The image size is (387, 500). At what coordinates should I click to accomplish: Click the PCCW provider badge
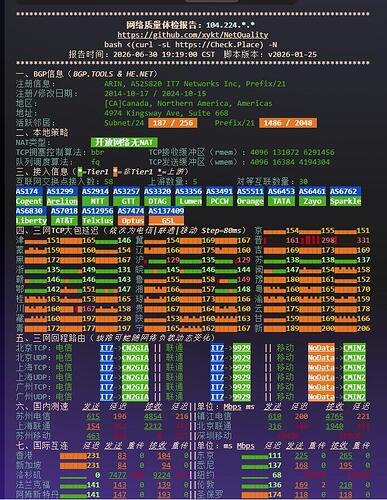pos(219,201)
